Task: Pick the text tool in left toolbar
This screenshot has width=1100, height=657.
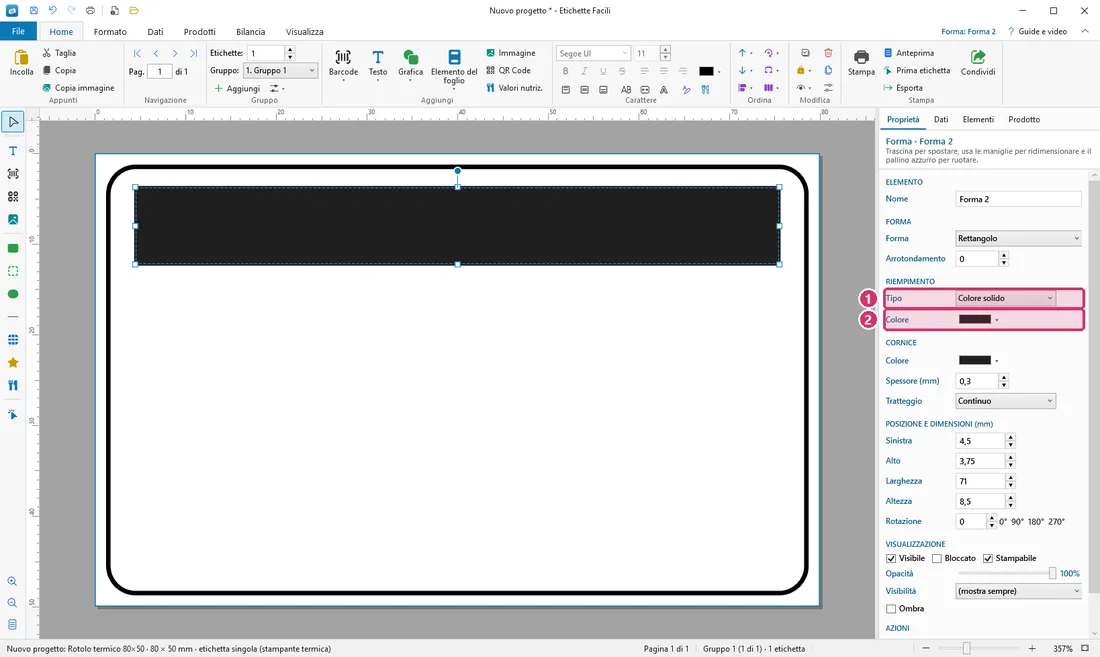Action: pyautogui.click(x=13, y=151)
